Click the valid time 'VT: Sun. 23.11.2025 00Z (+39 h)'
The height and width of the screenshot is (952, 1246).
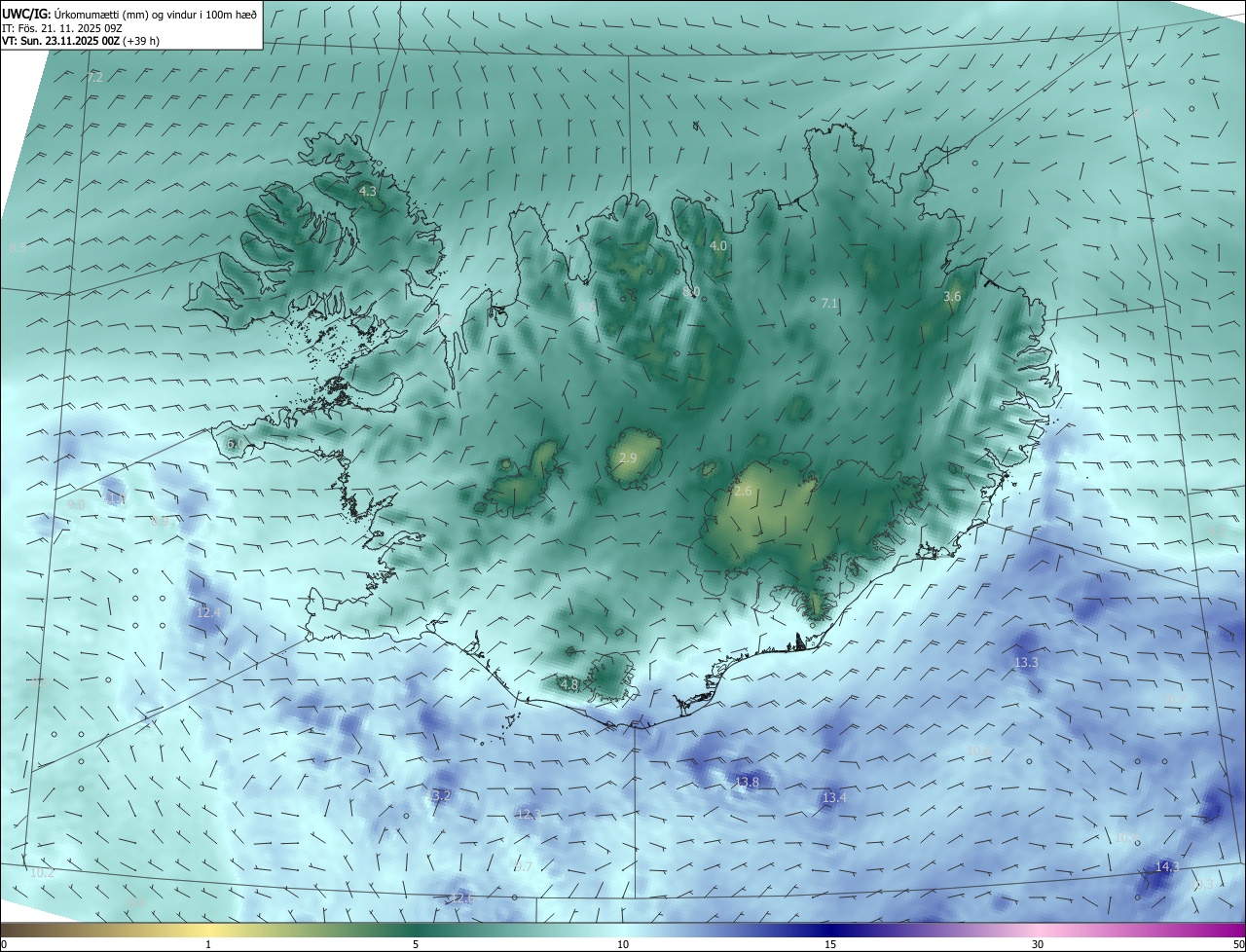81,42
